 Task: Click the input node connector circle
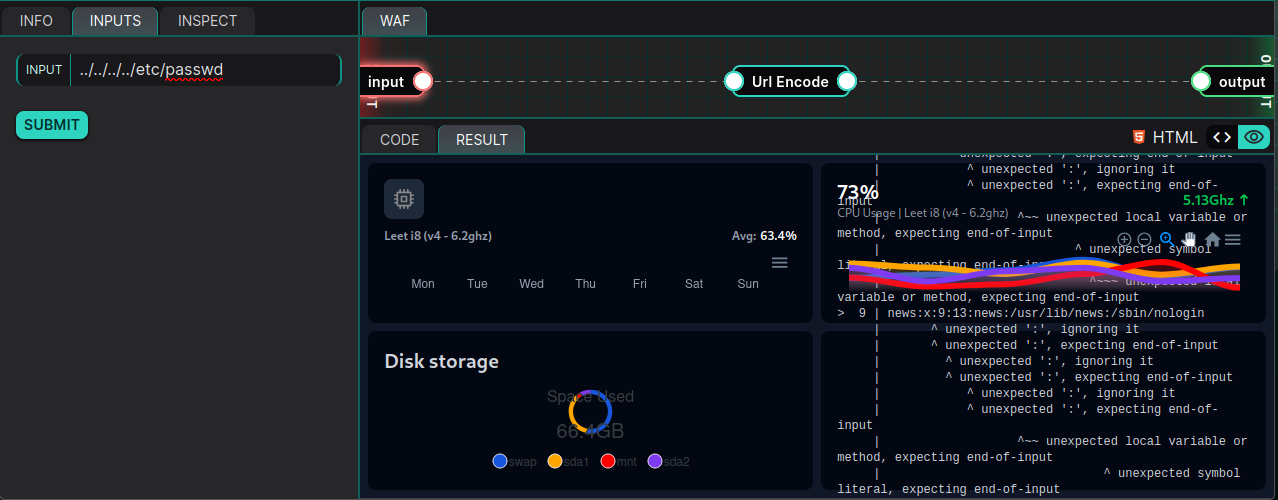(423, 81)
